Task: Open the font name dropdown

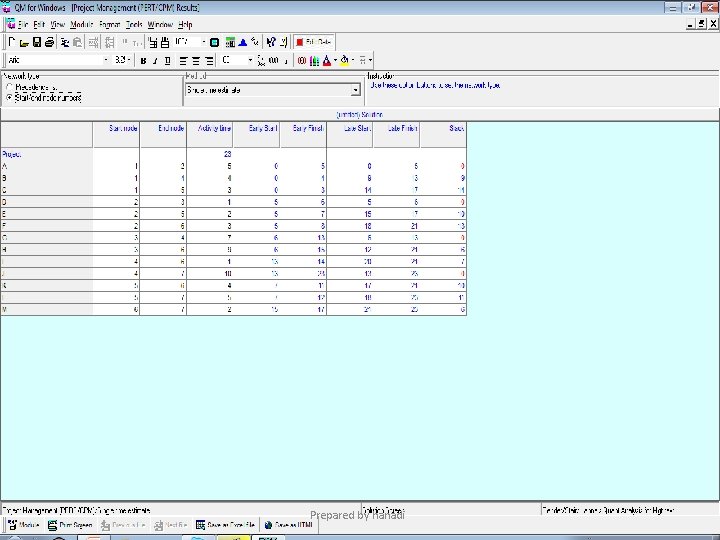Action: pos(106,60)
